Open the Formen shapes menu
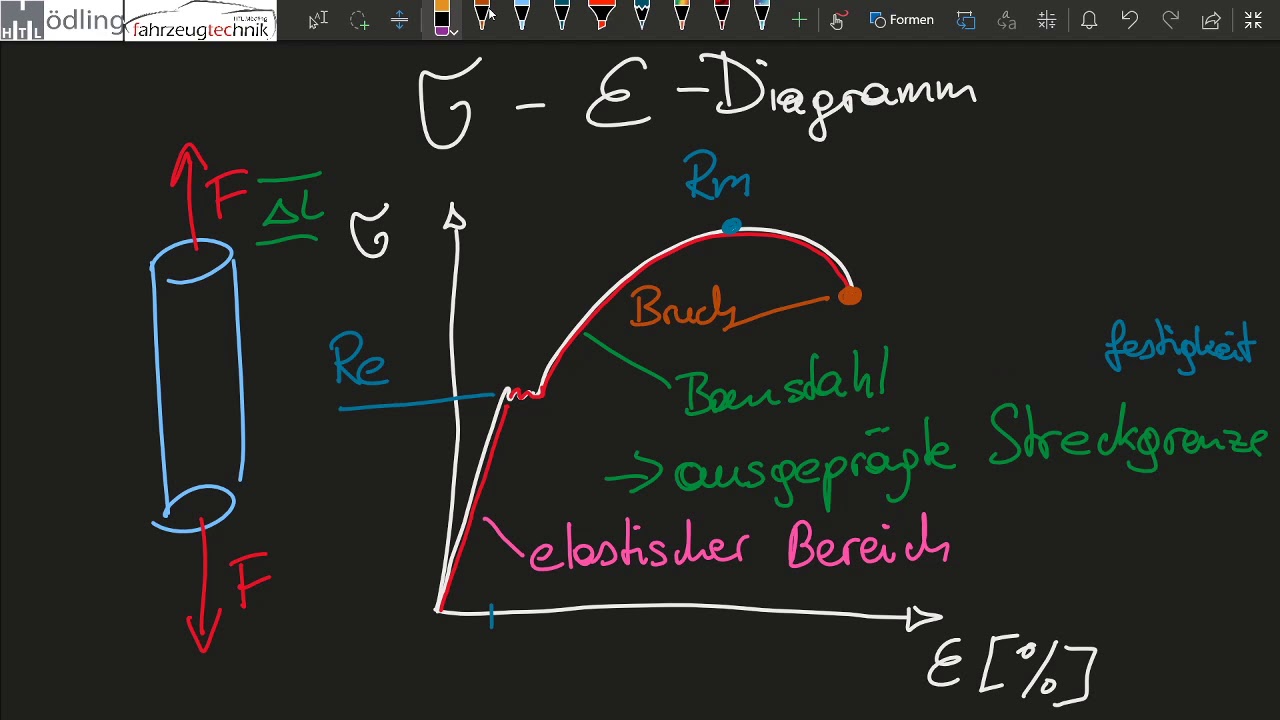Image resolution: width=1280 pixels, height=720 pixels. tap(902, 20)
